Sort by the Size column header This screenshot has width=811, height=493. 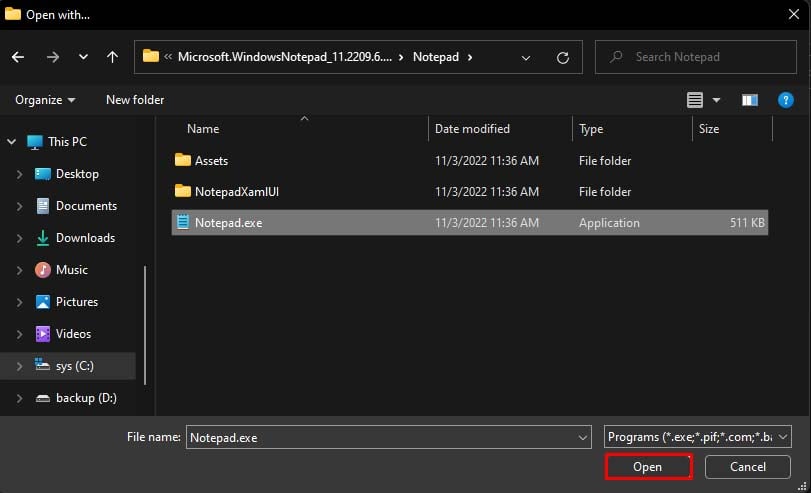click(709, 129)
